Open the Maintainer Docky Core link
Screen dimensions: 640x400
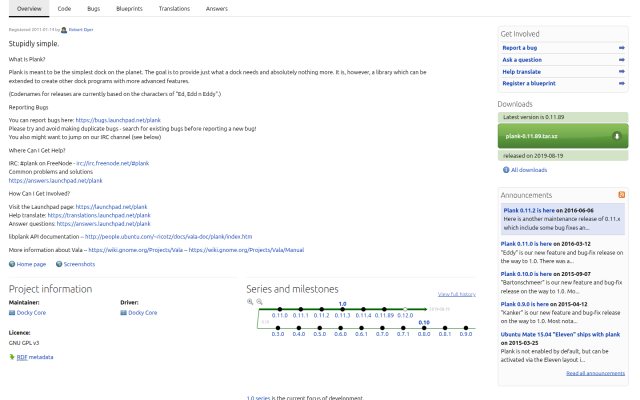[31, 313]
